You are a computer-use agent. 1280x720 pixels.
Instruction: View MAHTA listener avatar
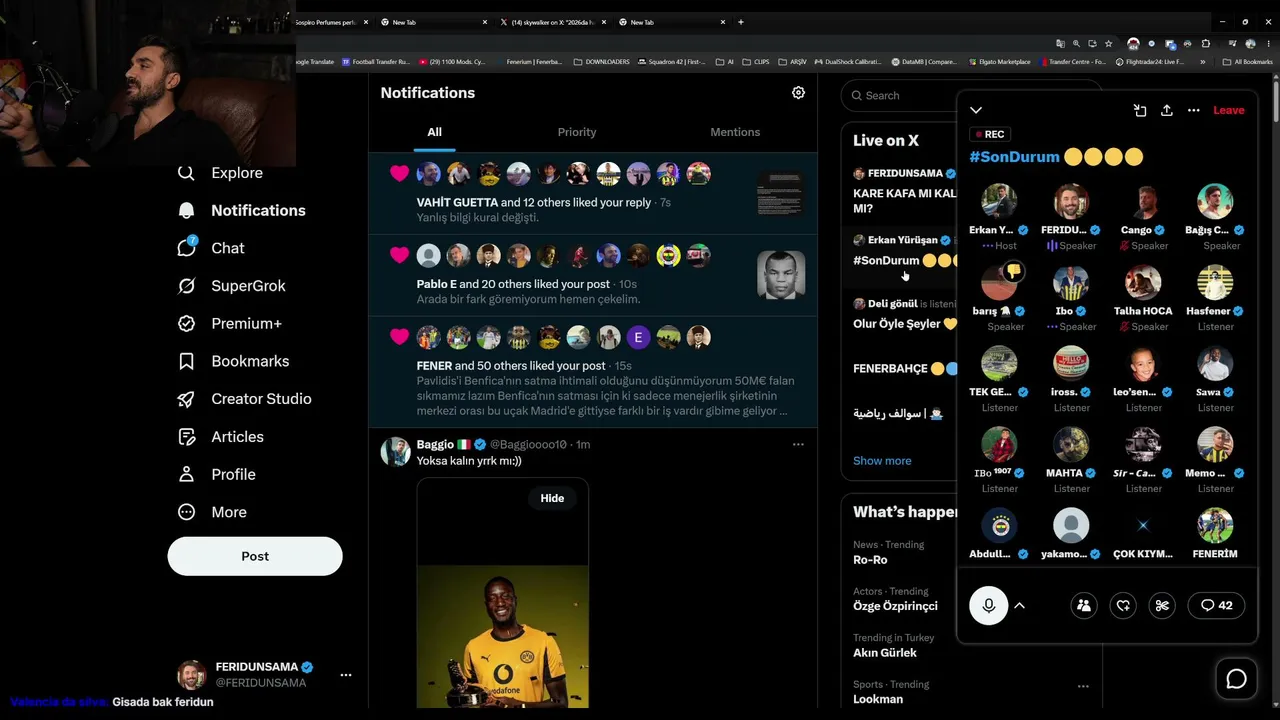(1071, 445)
